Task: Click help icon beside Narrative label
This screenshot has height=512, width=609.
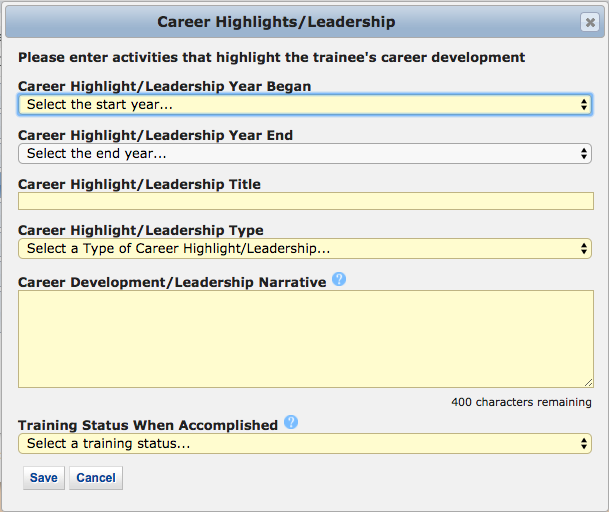Action: pyautogui.click(x=339, y=280)
